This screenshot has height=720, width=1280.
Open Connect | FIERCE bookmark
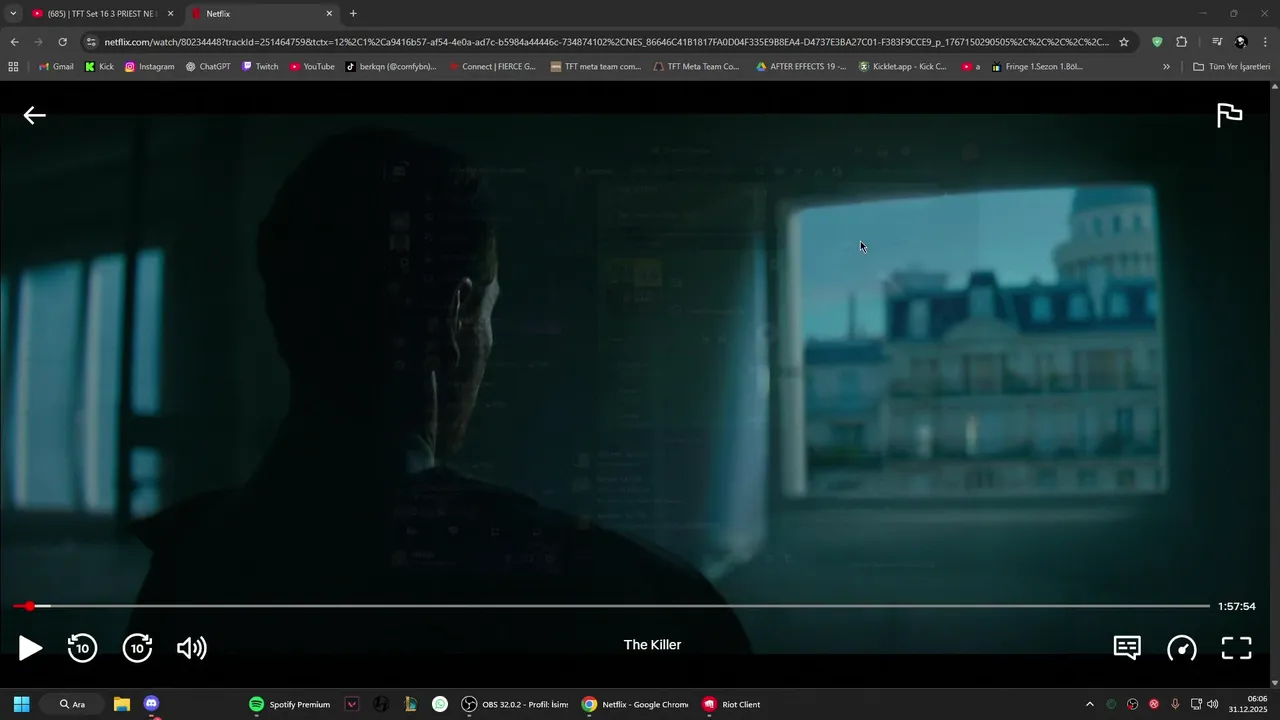pyautogui.click(x=492, y=67)
